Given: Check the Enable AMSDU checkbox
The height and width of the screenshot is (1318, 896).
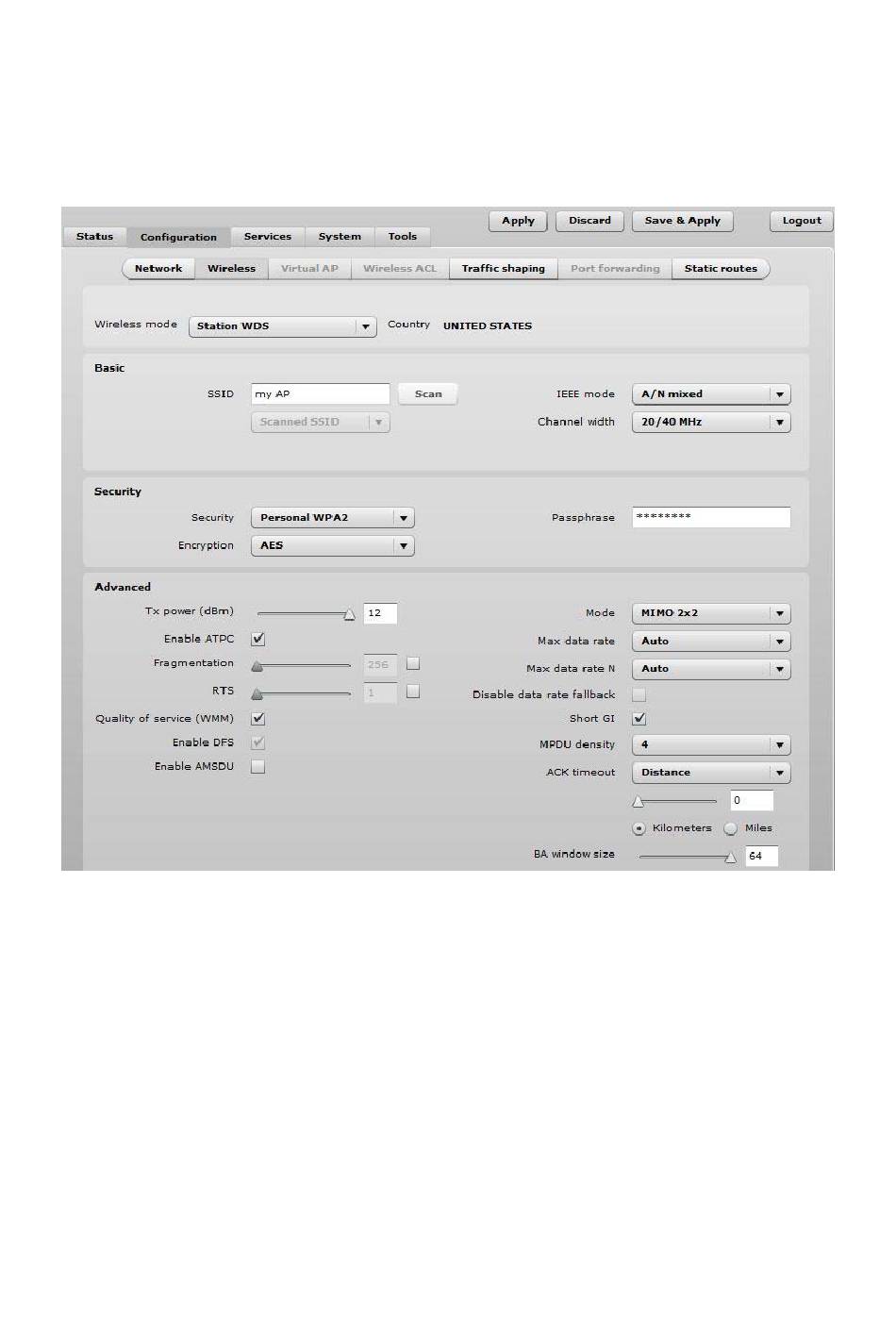Looking at the screenshot, I should [257, 767].
